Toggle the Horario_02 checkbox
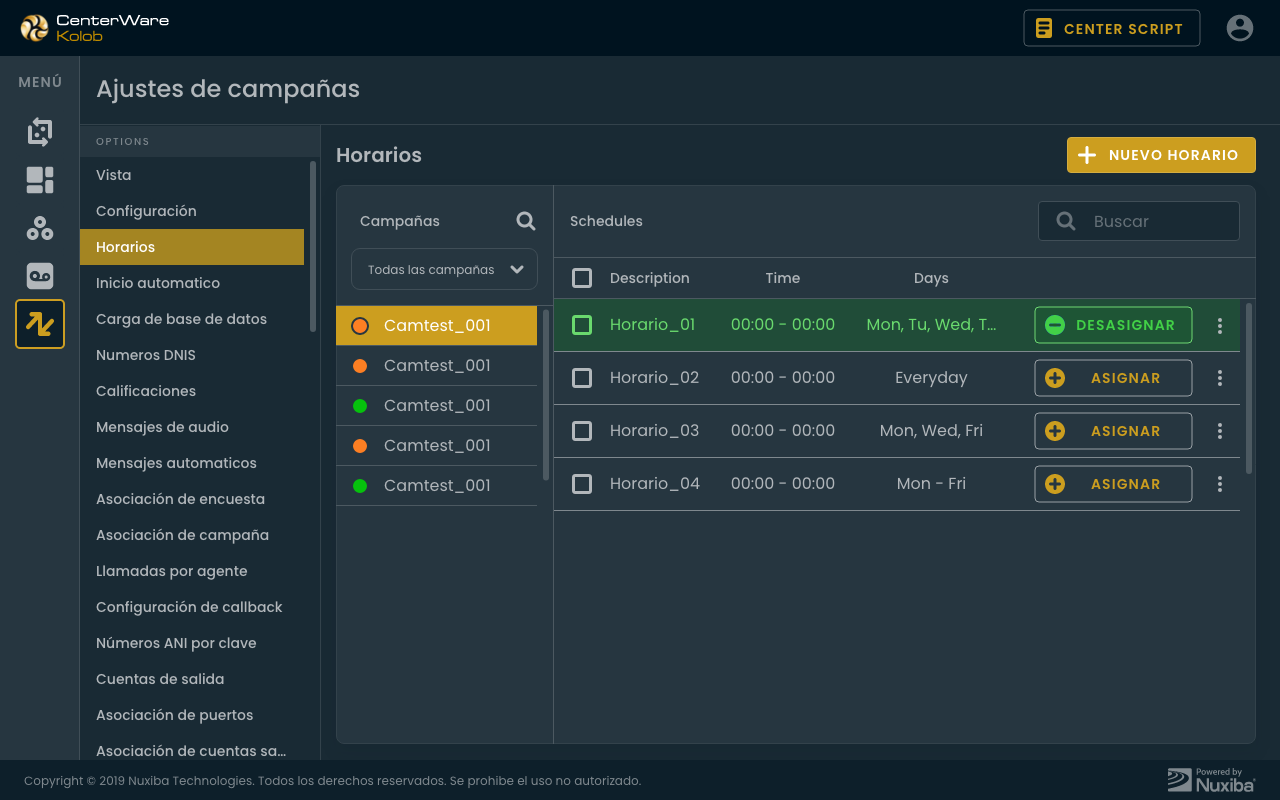 tap(582, 378)
